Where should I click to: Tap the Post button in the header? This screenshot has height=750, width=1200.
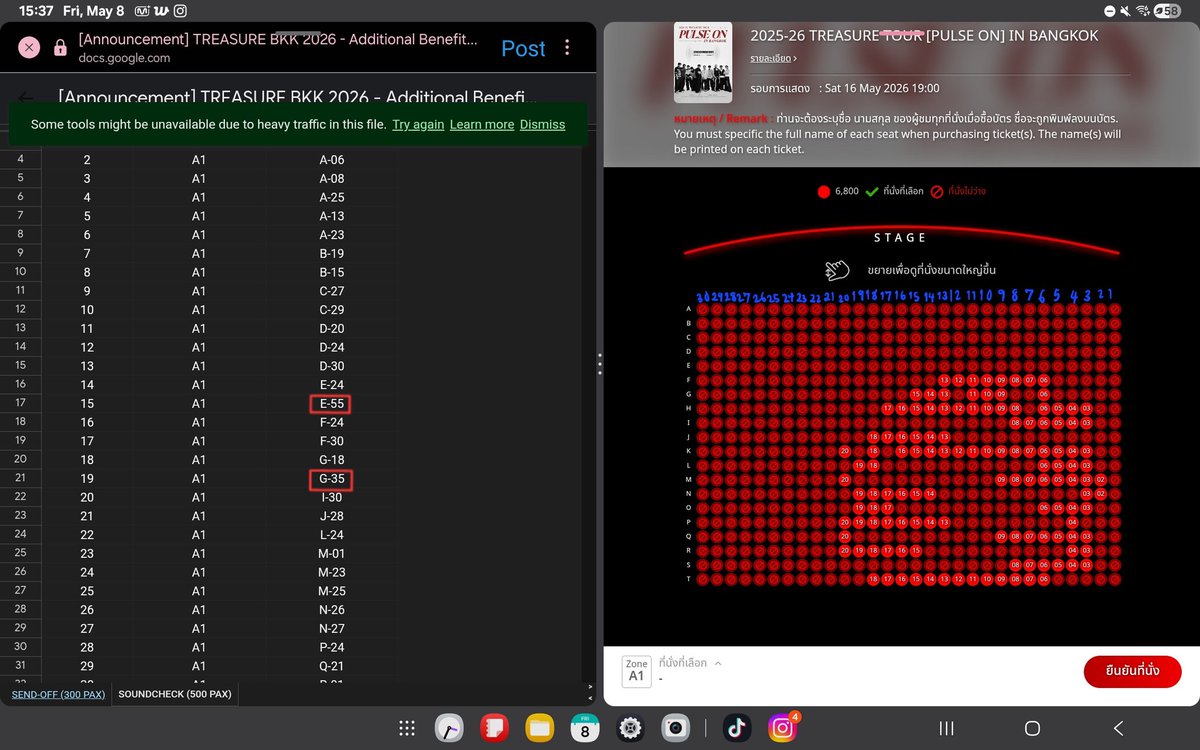coord(523,48)
